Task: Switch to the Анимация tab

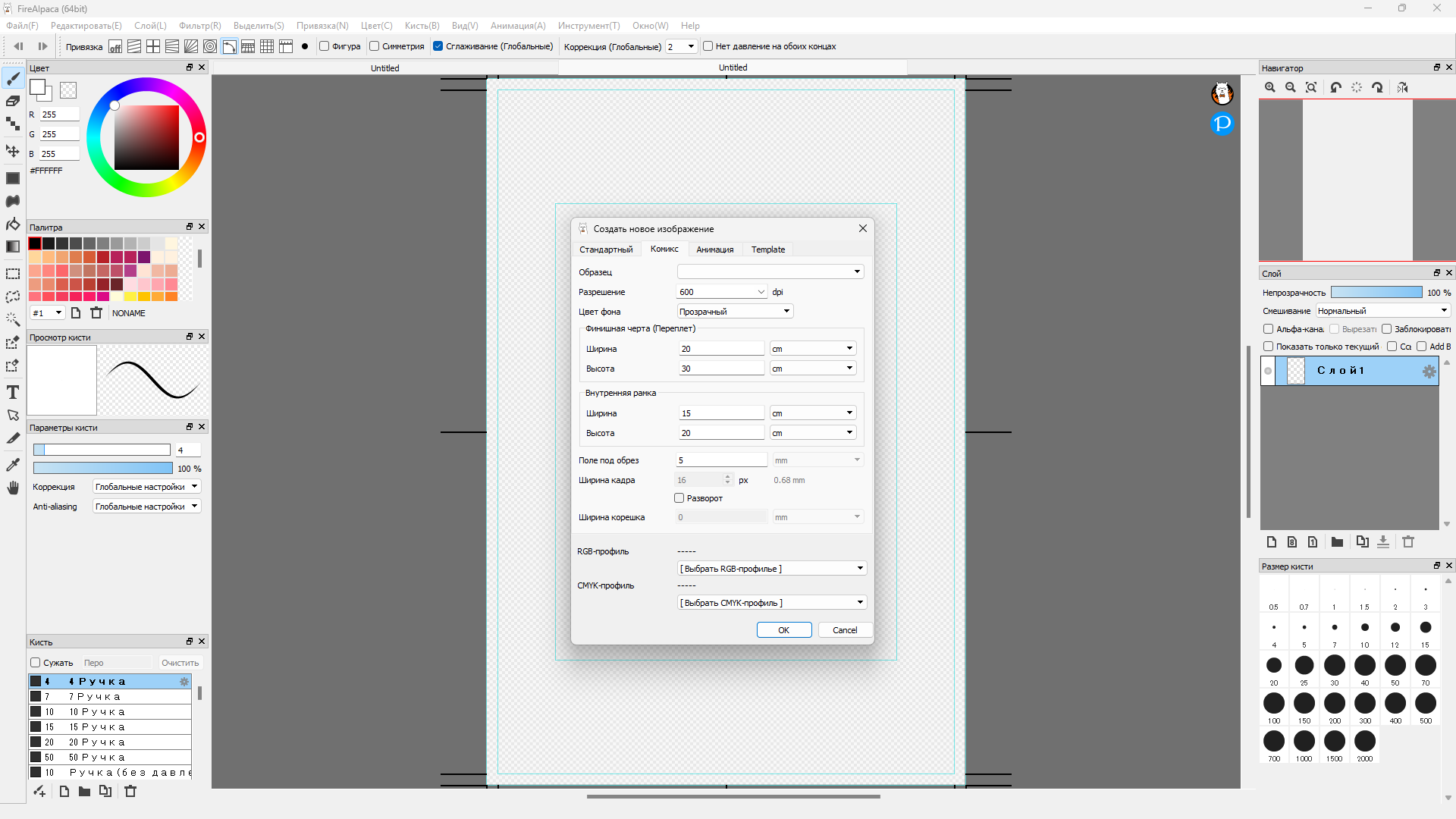Action: click(x=715, y=249)
